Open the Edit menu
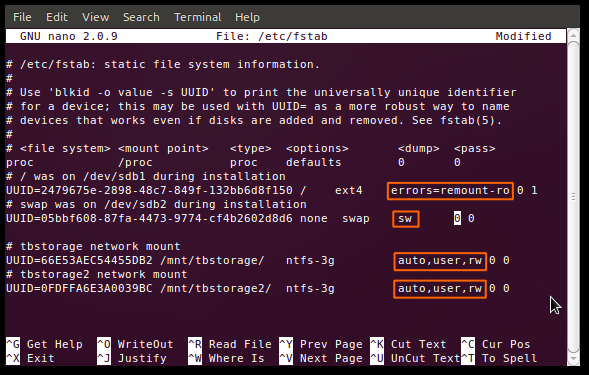 click(57, 17)
